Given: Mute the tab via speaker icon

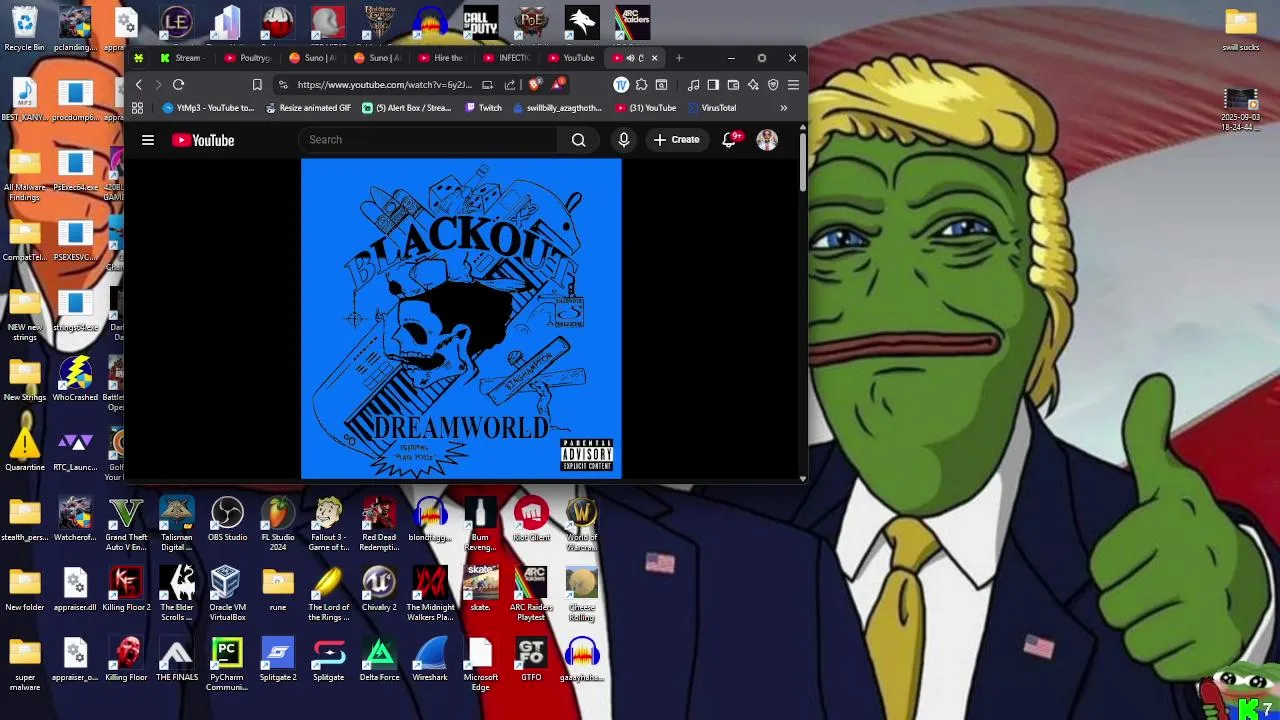Looking at the screenshot, I should click(x=630, y=58).
